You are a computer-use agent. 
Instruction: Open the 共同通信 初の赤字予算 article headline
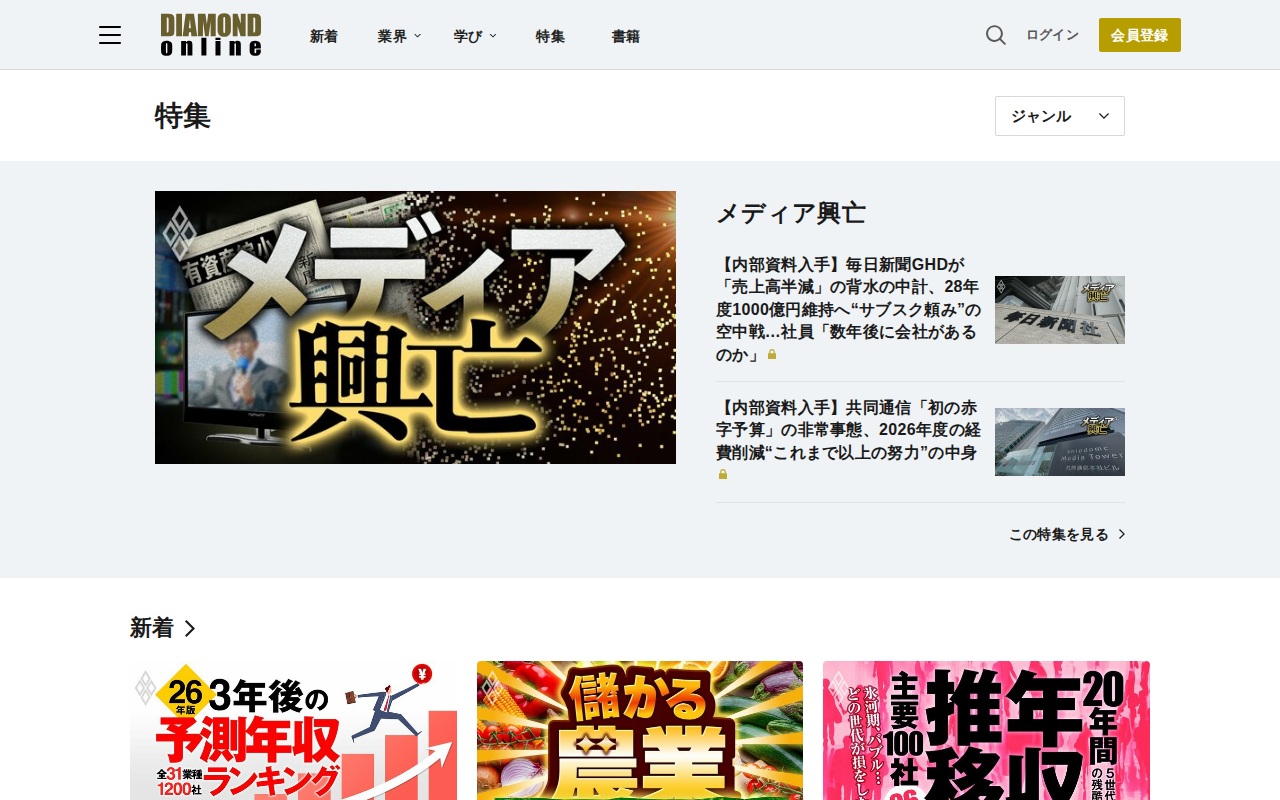coord(849,440)
